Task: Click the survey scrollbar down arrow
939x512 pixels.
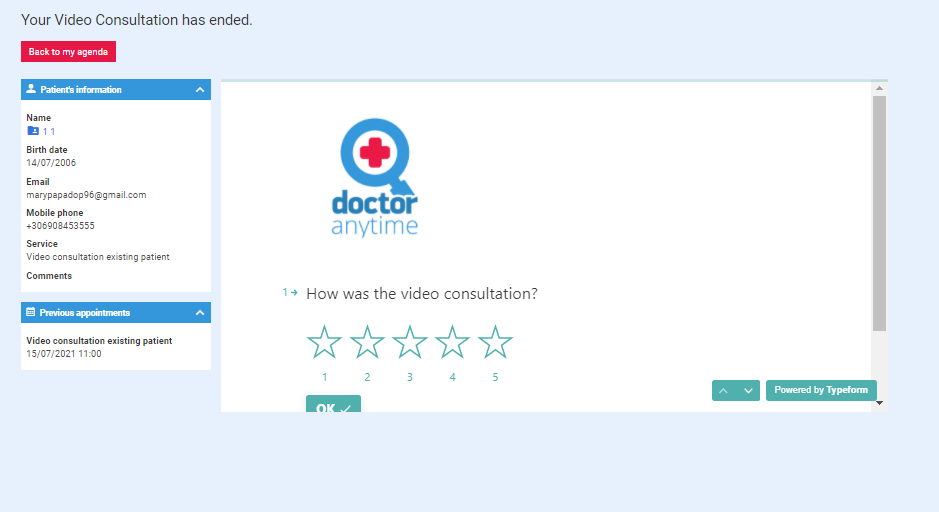Action: 879,403
